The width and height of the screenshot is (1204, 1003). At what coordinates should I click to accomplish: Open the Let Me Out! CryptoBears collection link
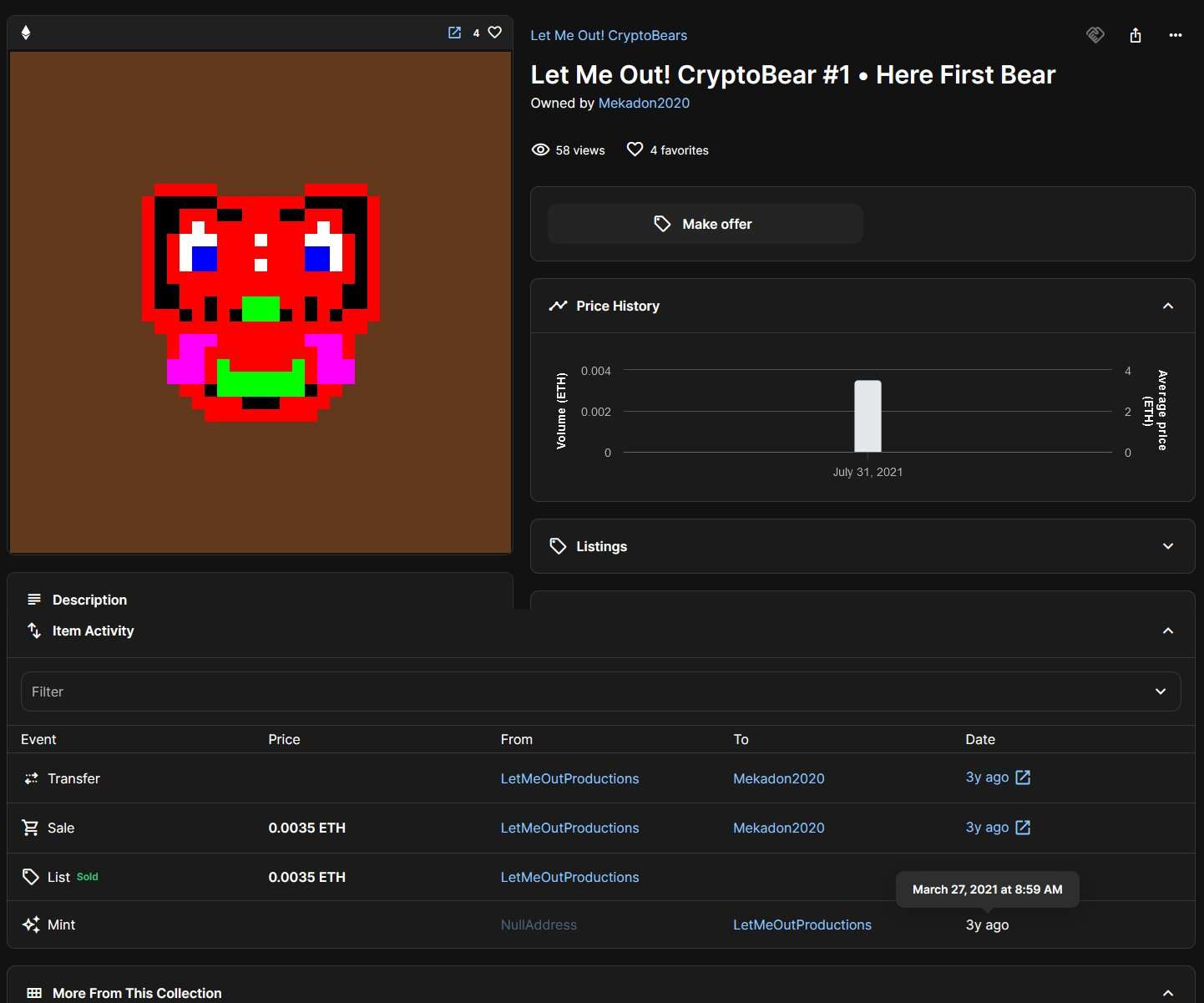pyautogui.click(x=609, y=35)
